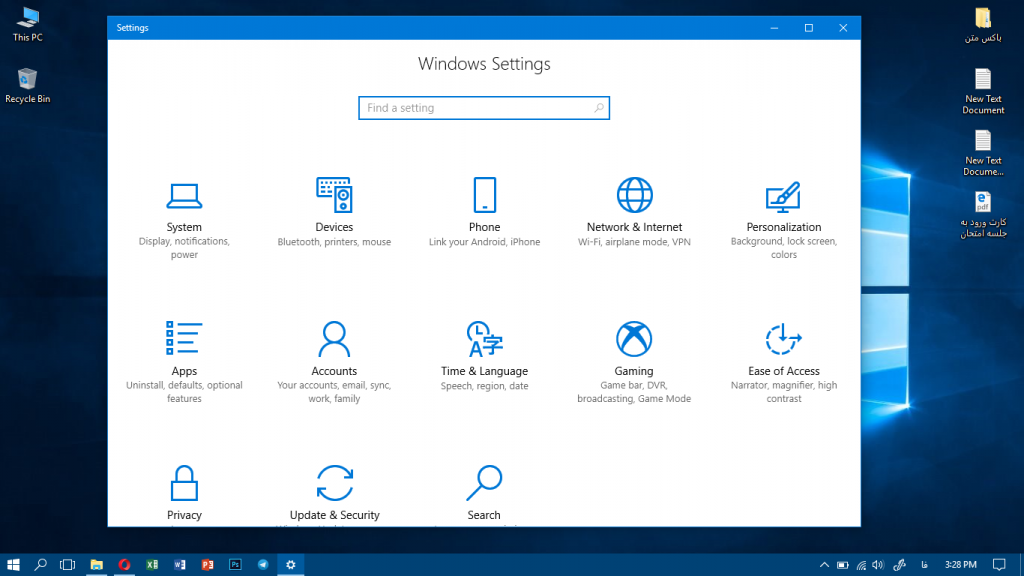Click "Game bar, DVR, broadcasting, Game Mode" text
Image resolution: width=1024 pixels, height=576 pixels.
(634, 392)
